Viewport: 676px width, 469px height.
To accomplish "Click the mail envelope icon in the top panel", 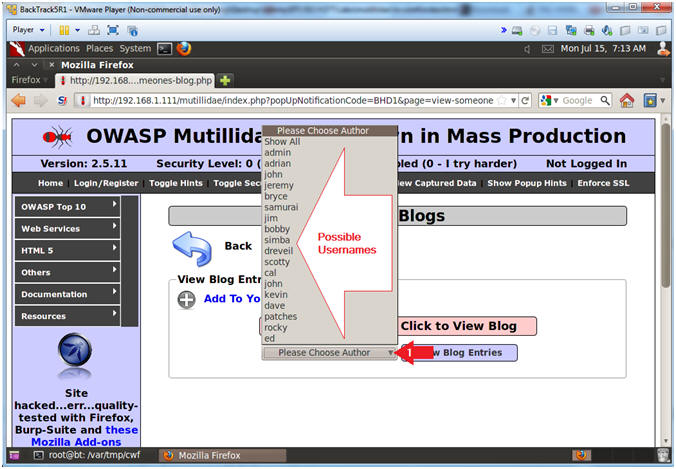I will (548, 49).
